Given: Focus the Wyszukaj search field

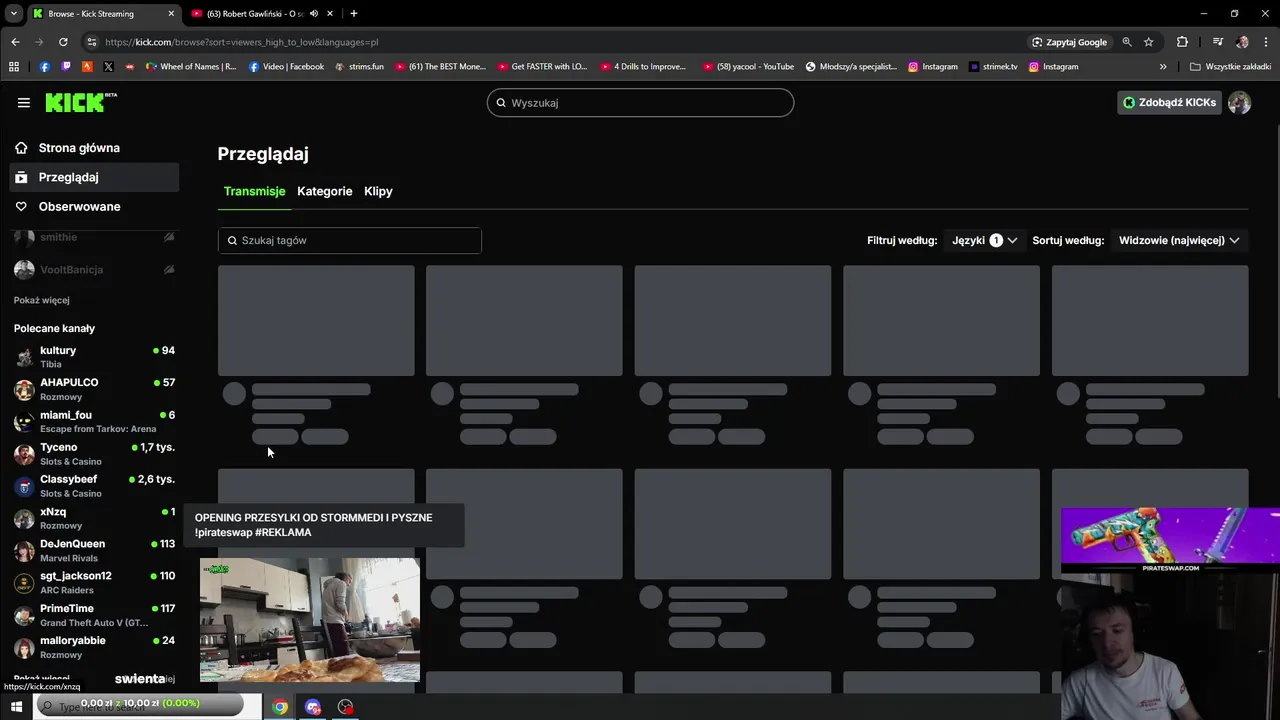Looking at the screenshot, I should click(640, 102).
